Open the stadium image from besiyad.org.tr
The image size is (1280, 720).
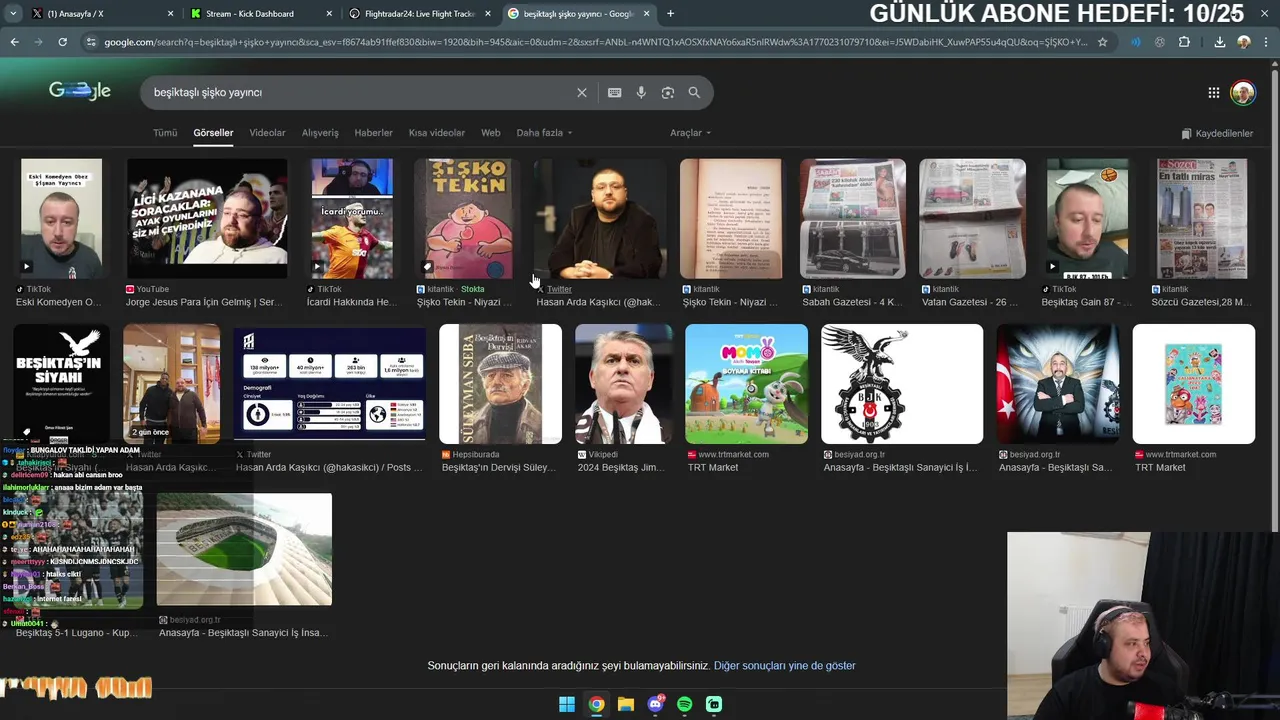point(244,549)
